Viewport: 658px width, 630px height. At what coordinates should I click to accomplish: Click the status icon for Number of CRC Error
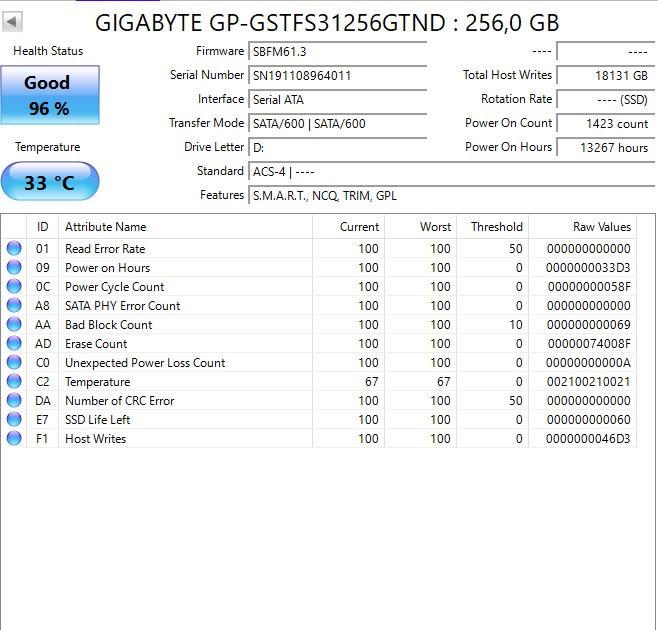[14, 400]
